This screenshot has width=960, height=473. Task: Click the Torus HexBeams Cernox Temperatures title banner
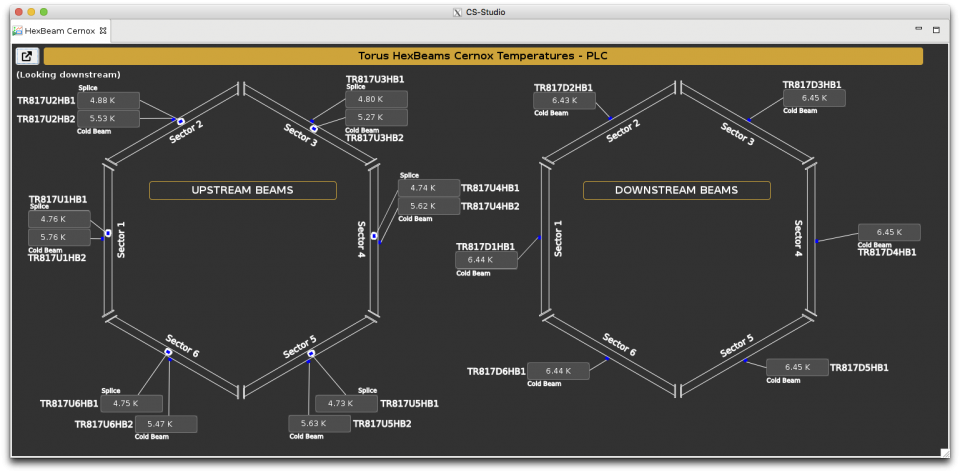pos(483,57)
